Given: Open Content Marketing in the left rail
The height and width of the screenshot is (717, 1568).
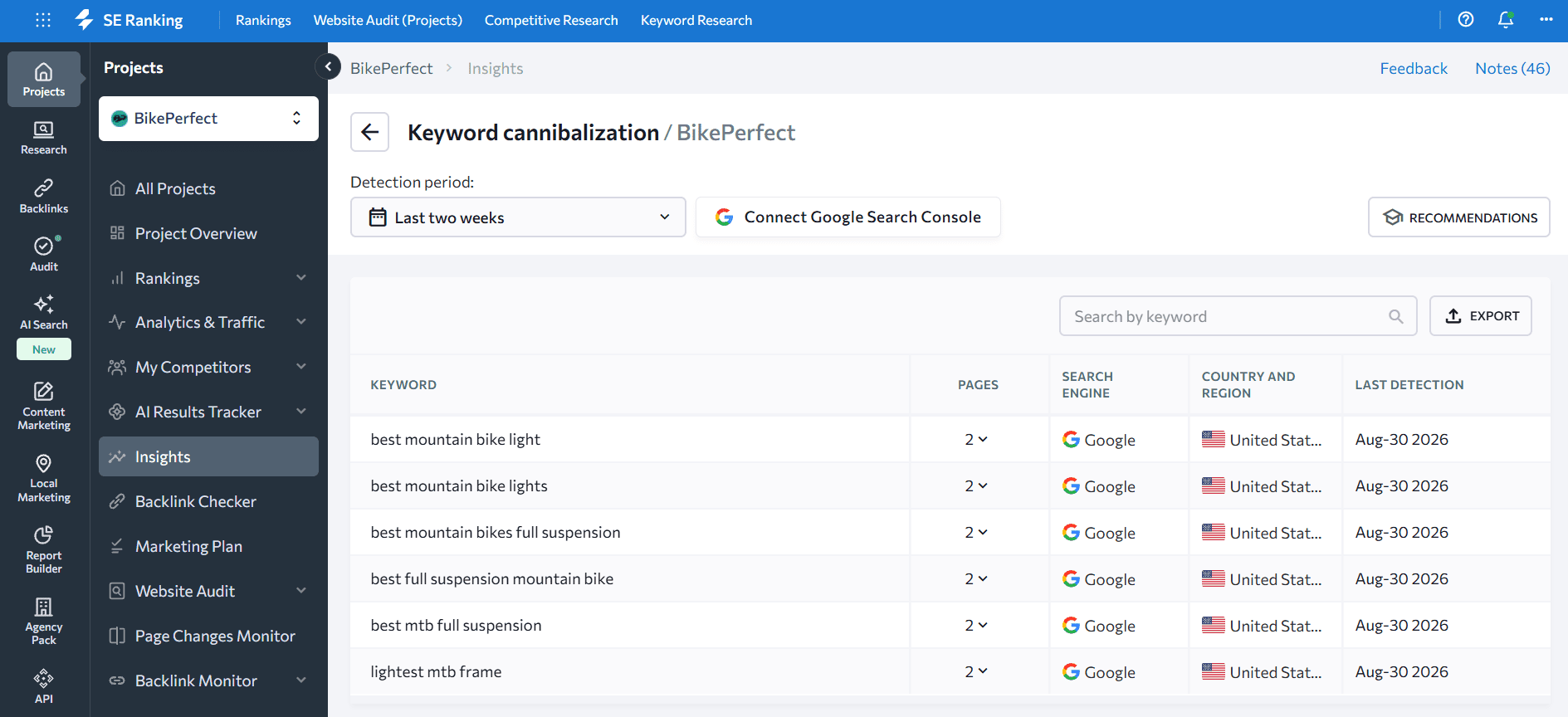Looking at the screenshot, I should [44, 407].
